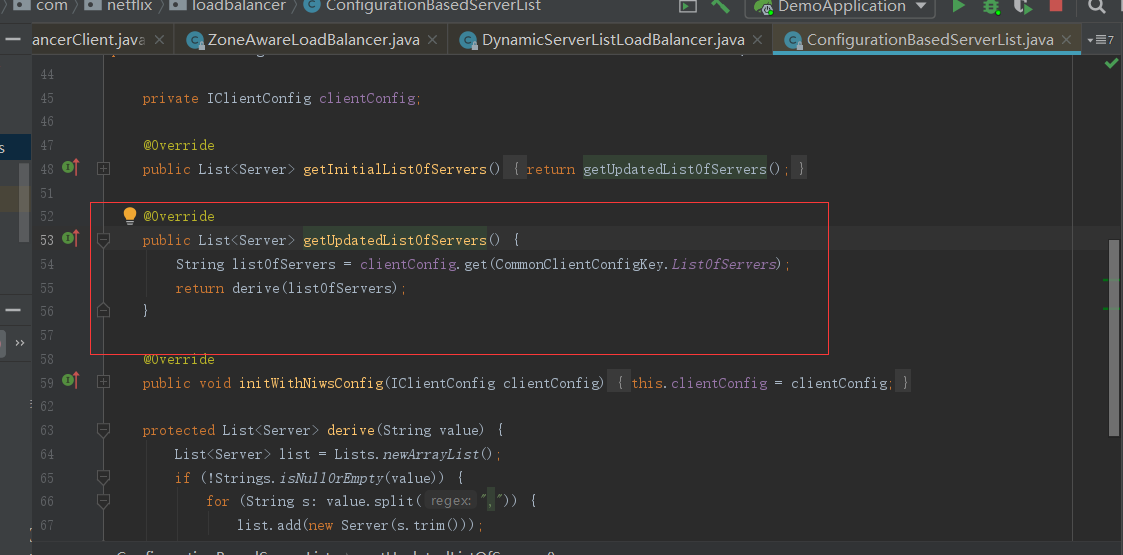Screen dimensions: 1123x555
Task: Click the fold end marker on line 56
Action: (103, 309)
